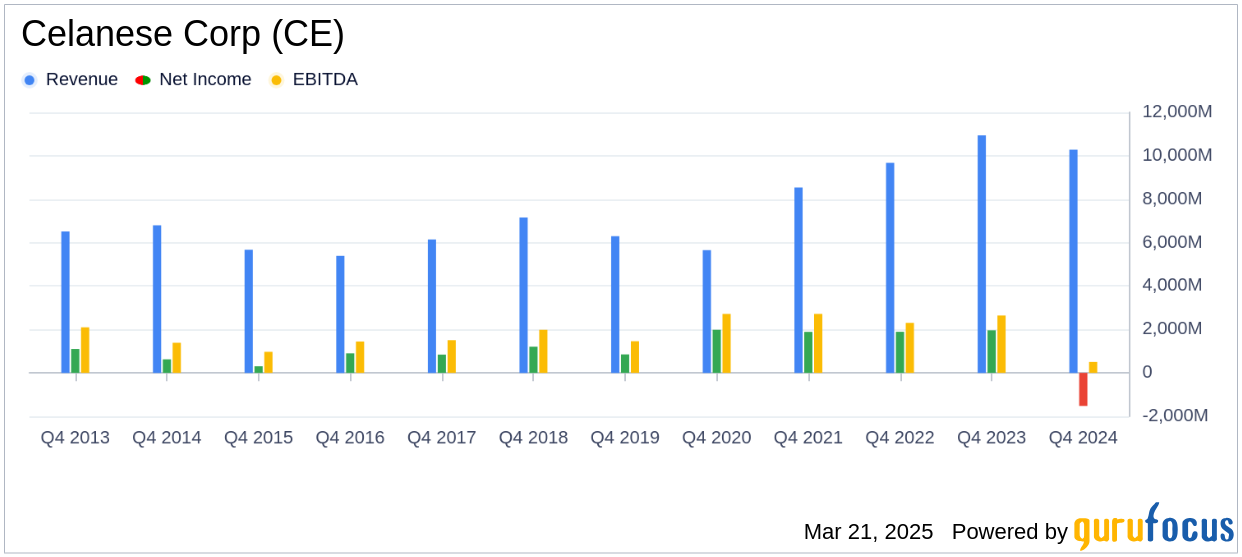1242x557 pixels.
Task: Click the Celanese Corp (CE) title
Action: (183, 34)
